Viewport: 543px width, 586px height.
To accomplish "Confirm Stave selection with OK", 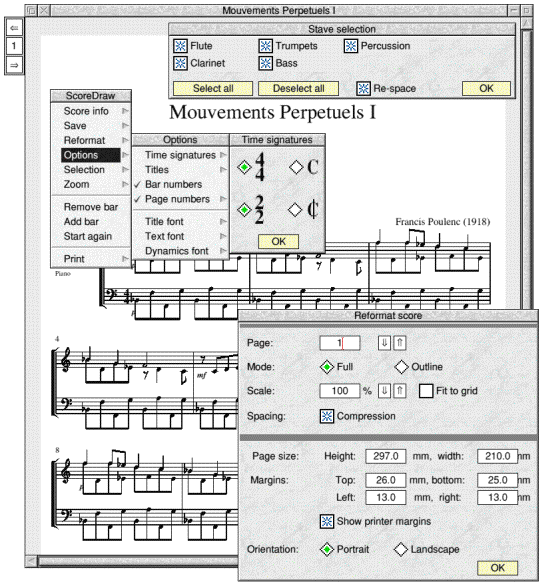I will pos(486,89).
